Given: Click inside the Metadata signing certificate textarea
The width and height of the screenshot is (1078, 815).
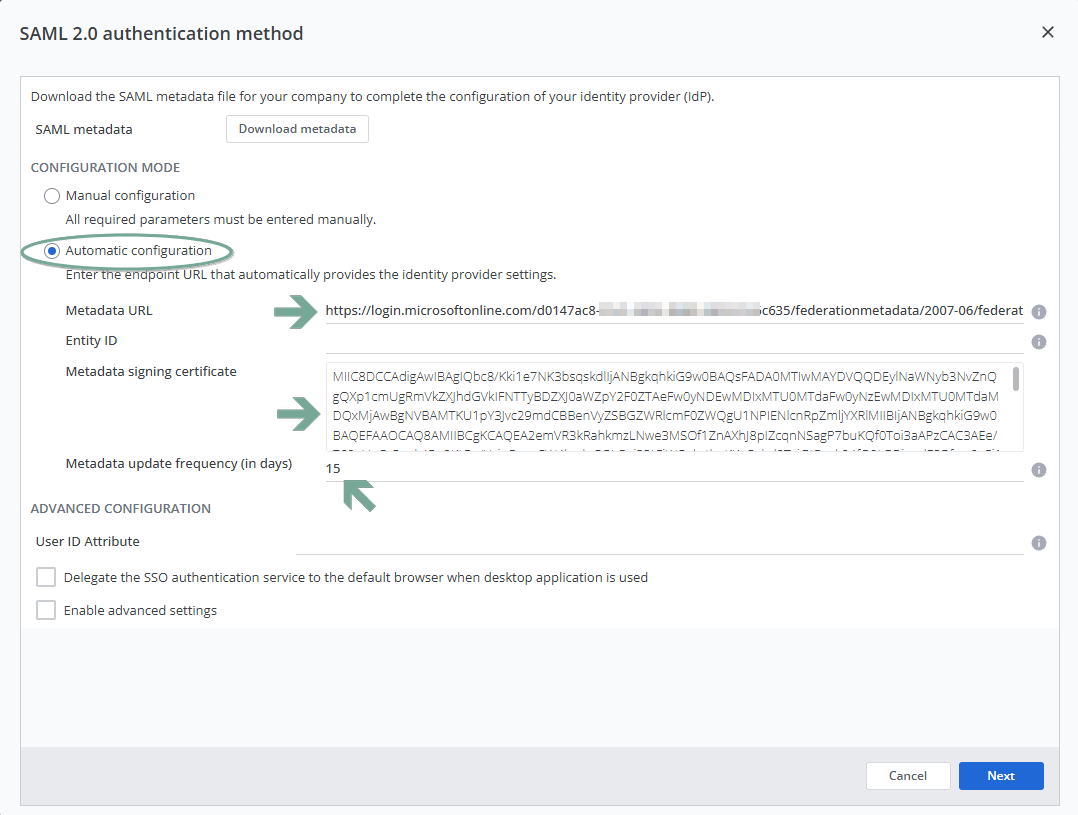Looking at the screenshot, I should tap(664, 407).
